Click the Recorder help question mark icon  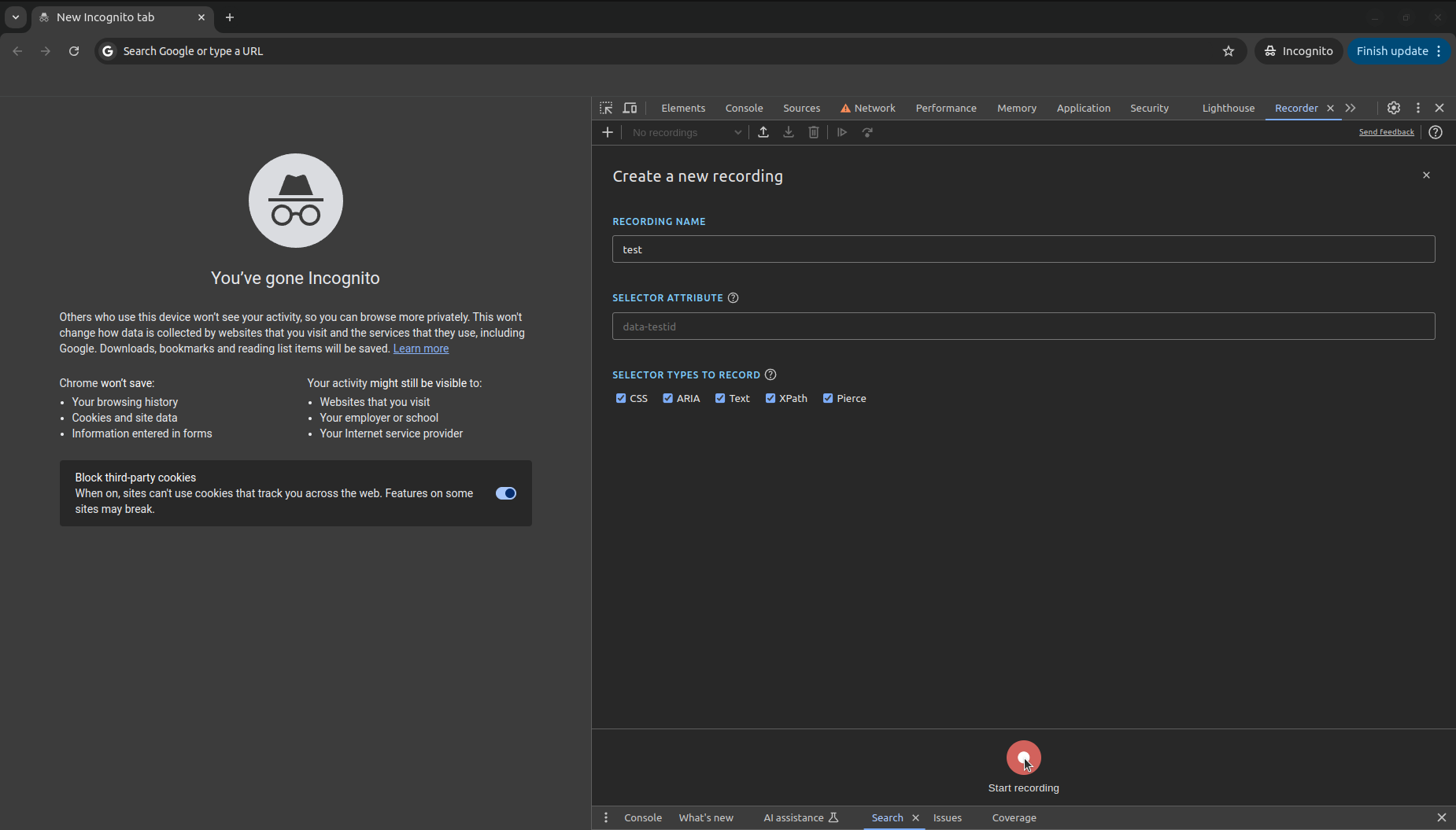[1436, 132]
